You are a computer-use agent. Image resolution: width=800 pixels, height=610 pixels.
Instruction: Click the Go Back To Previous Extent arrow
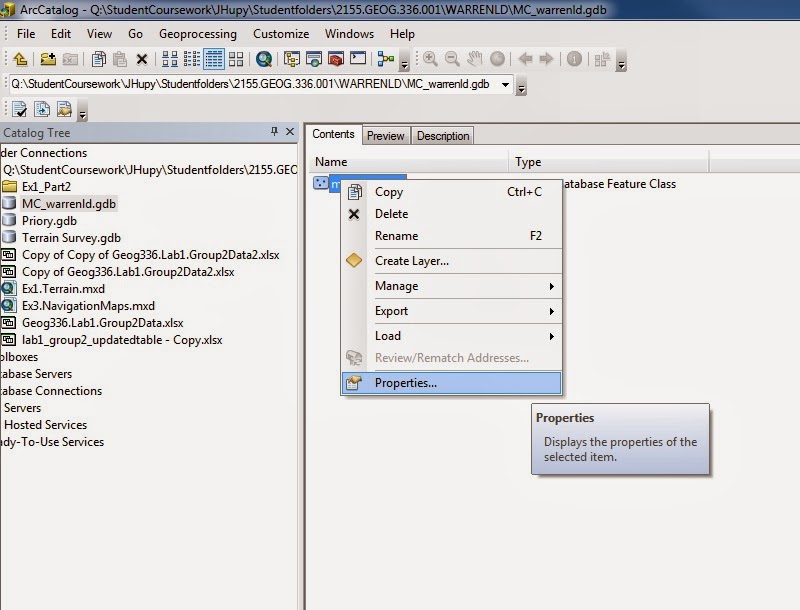[525, 59]
